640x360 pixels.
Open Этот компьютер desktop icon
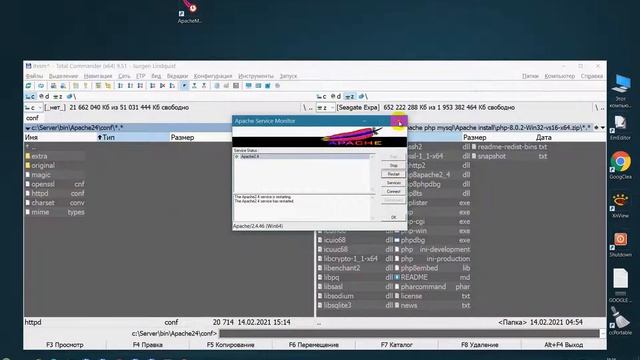[x=621, y=91]
